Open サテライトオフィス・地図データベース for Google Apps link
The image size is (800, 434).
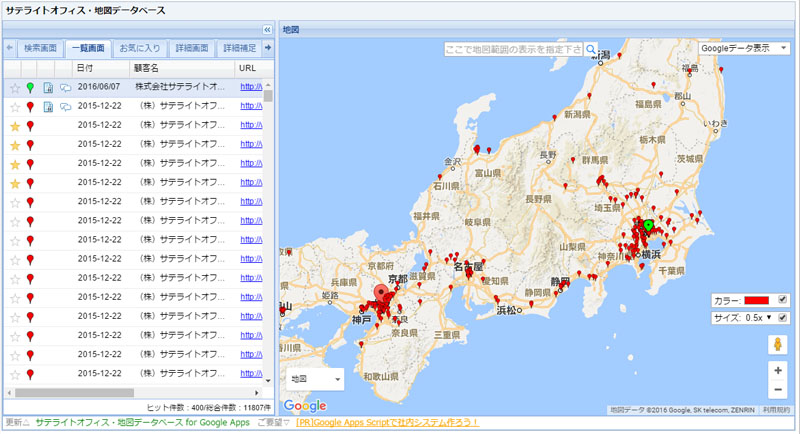[x=142, y=423]
